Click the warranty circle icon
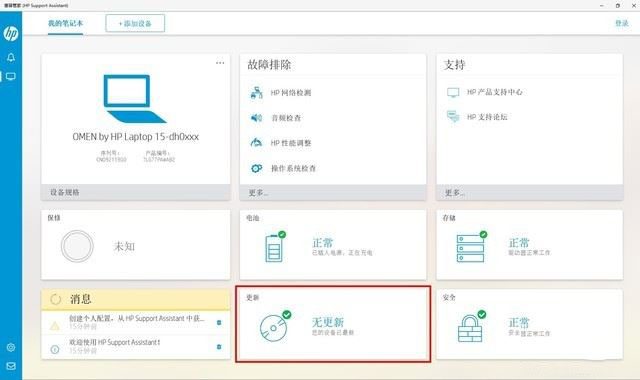640x380 pixels. [77, 246]
